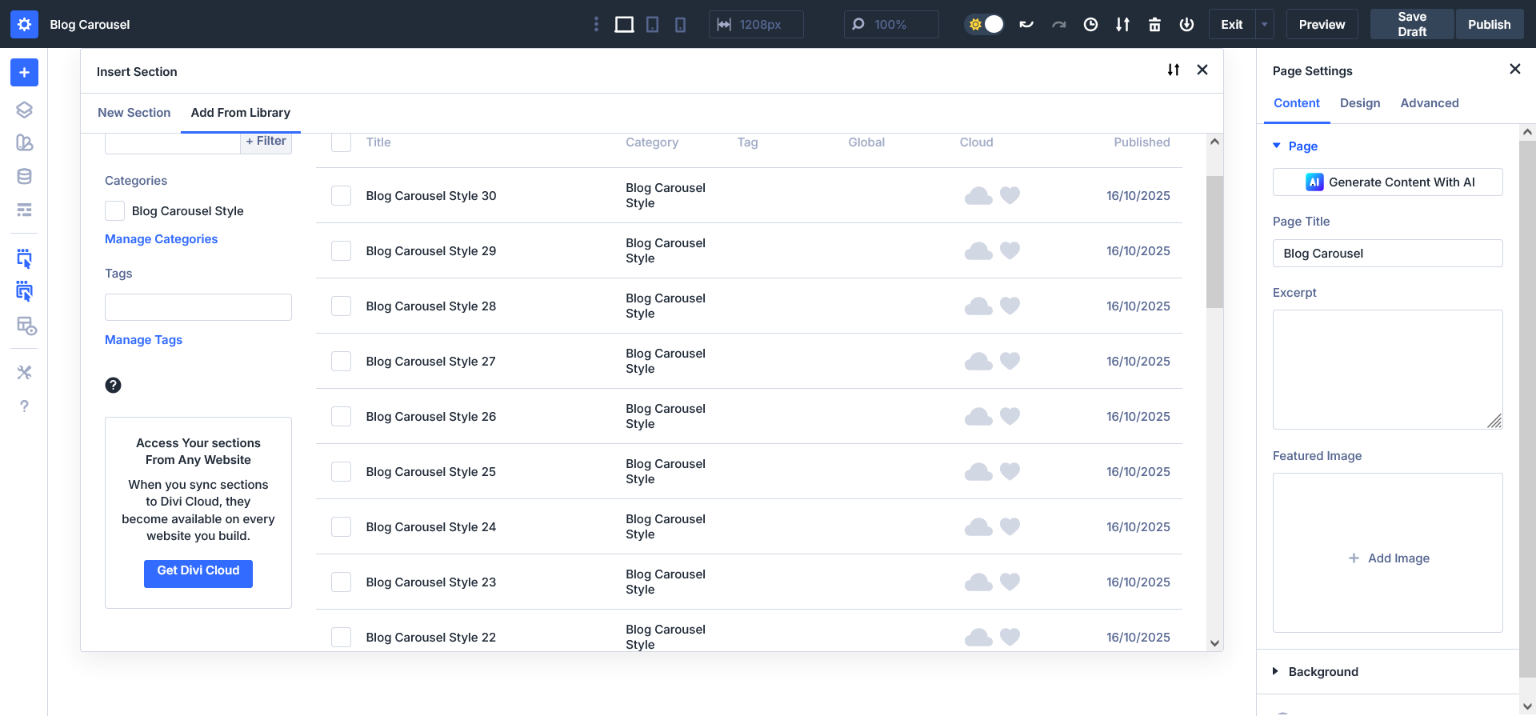Click the Tags filter input field
This screenshot has width=1536, height=716.
pos(198,307)
